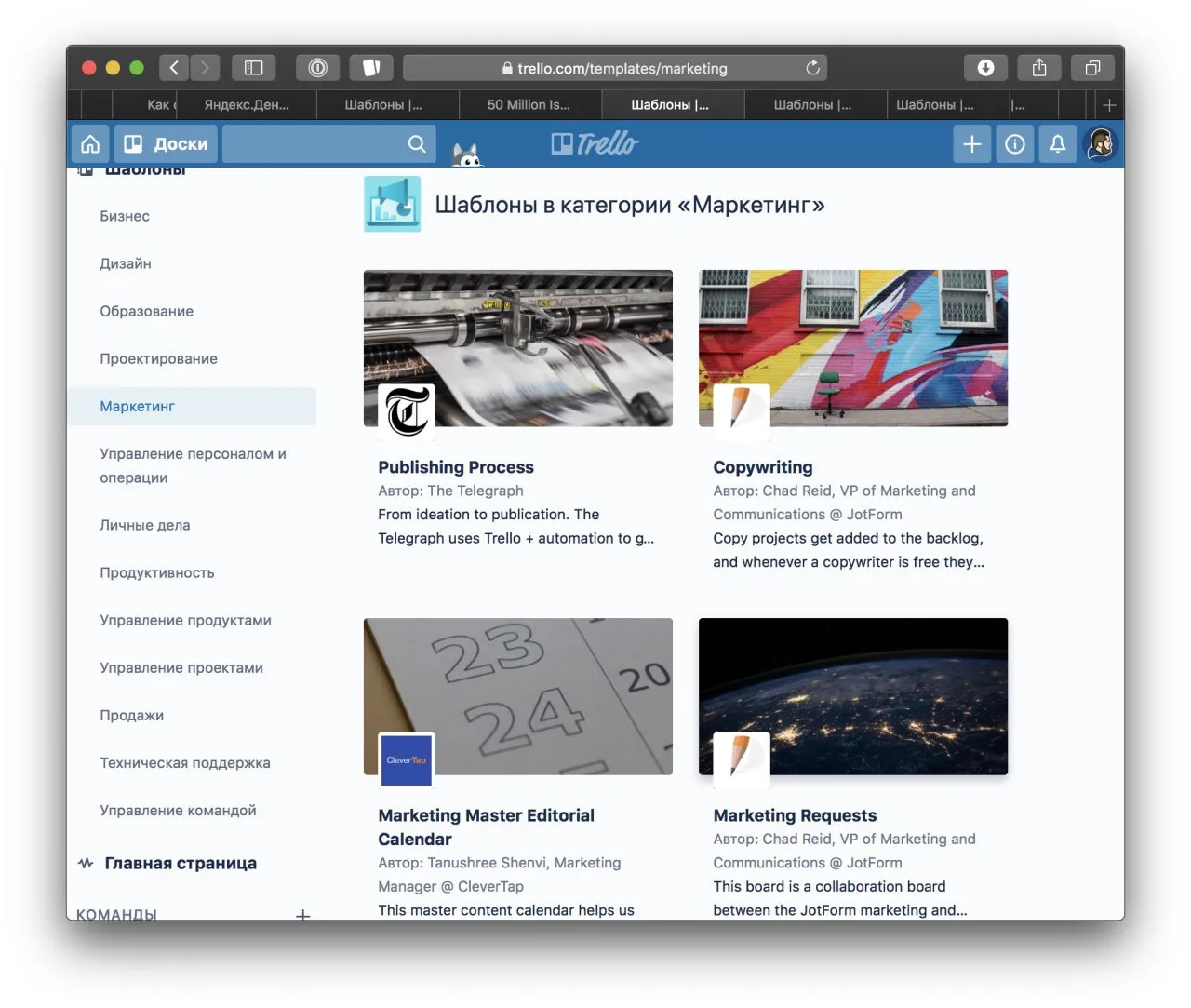Viewport: 1191px width, 1008px height.
Task: Open Управление командой category
Action: point(179,810)
